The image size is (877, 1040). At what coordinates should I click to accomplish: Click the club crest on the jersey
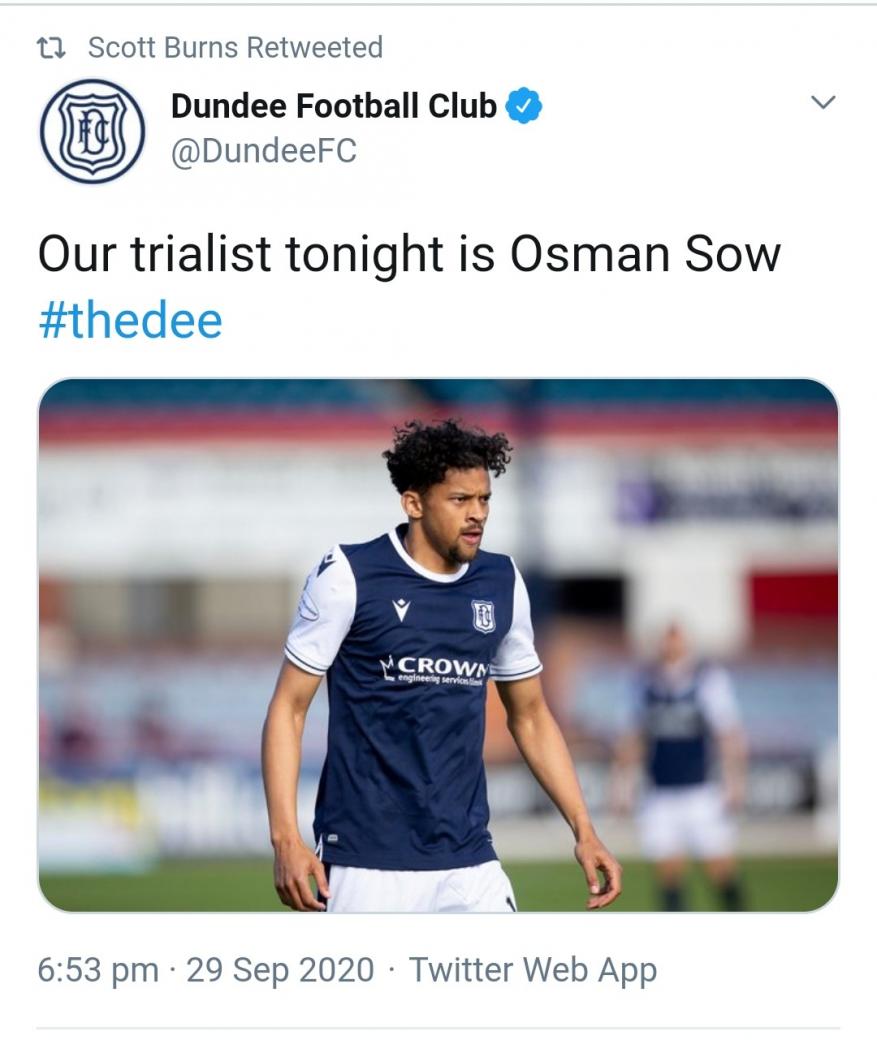483,616
